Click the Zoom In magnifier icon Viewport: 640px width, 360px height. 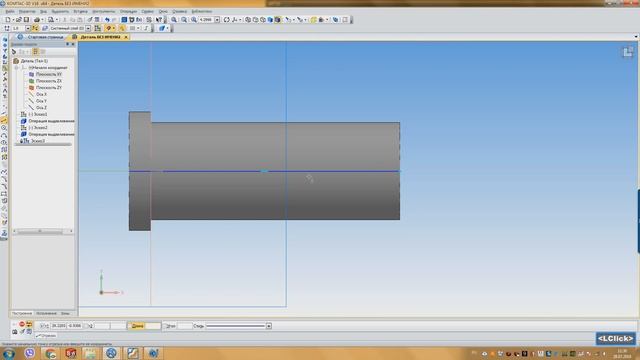coord(174,20)
